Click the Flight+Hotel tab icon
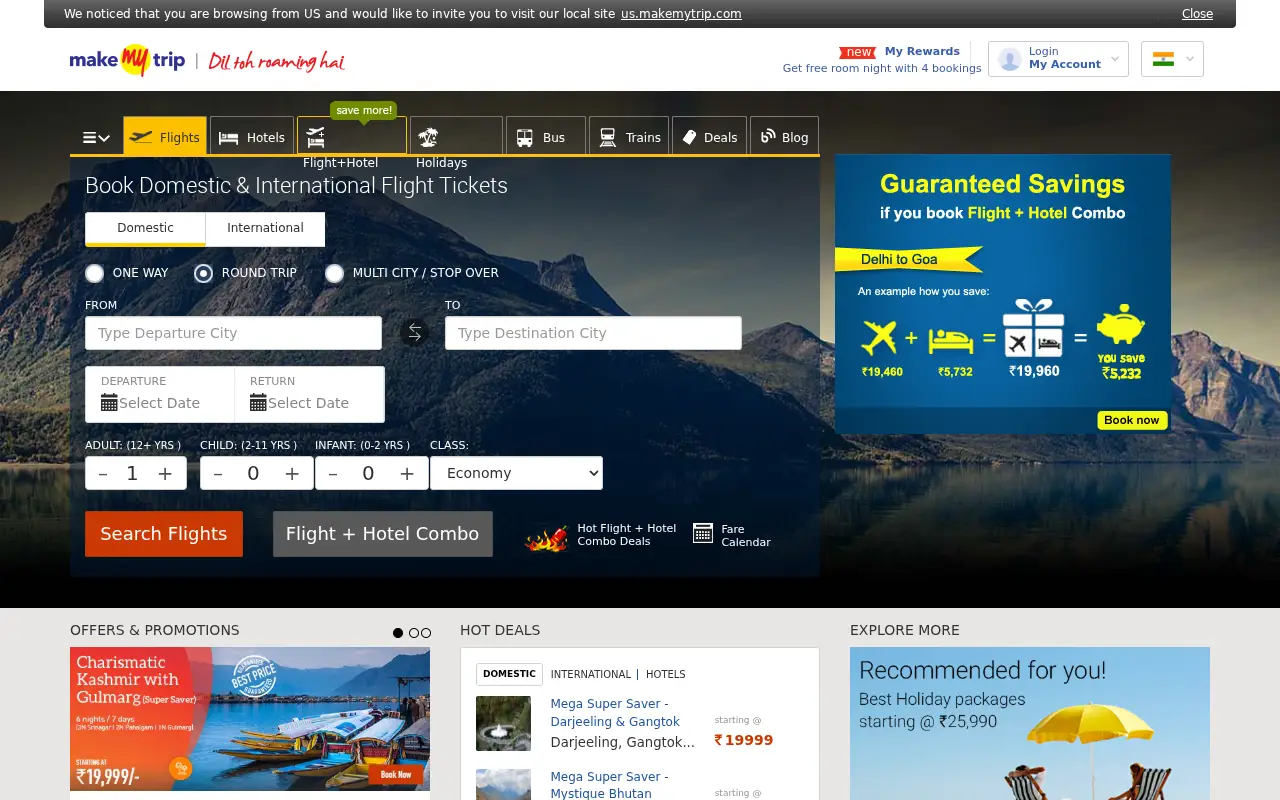This screenshot has height=800, width=1280. point(316,137)
